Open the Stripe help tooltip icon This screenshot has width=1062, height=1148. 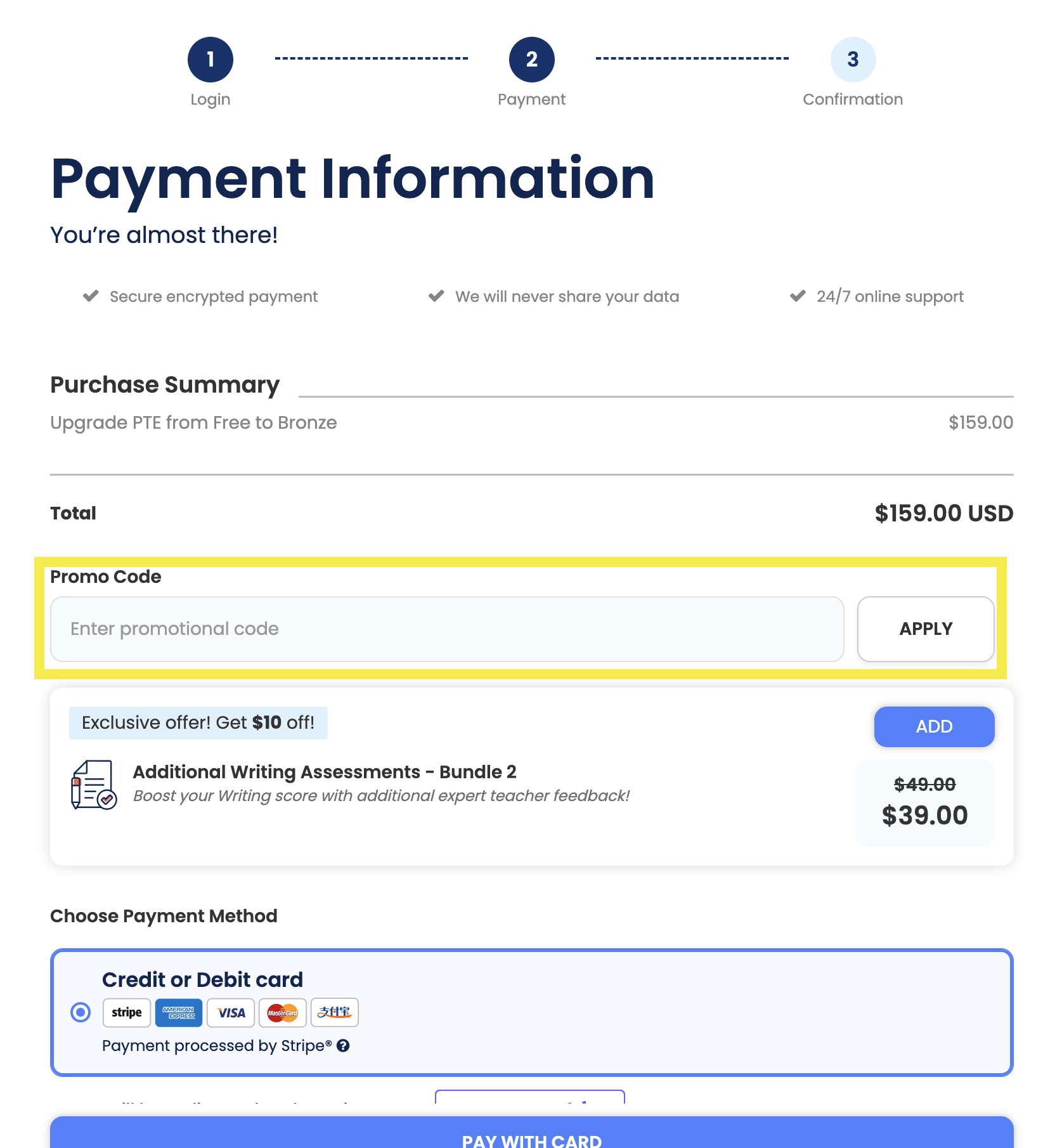344,1045
